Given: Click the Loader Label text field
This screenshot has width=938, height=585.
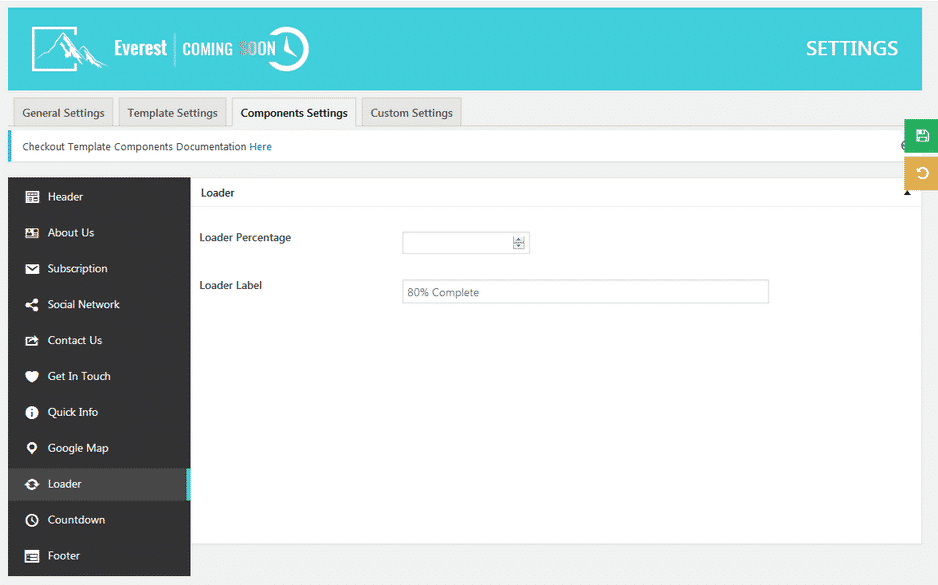Looking at the screenshot, I should click(585, 292).
